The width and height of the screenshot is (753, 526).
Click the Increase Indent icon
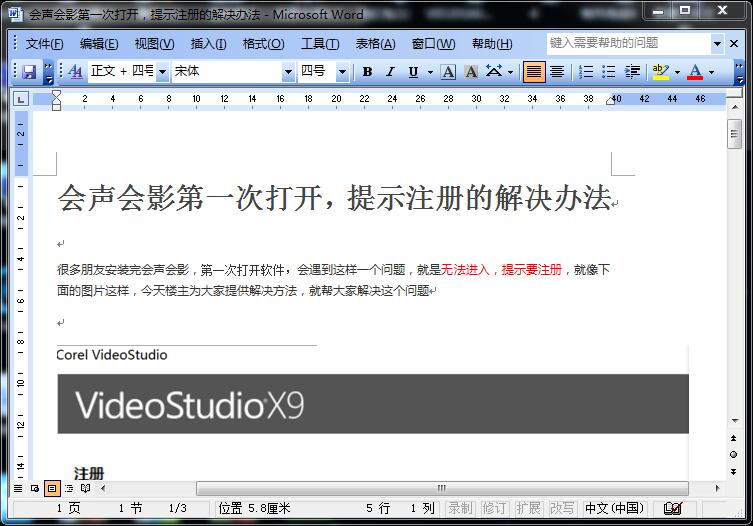632,72
